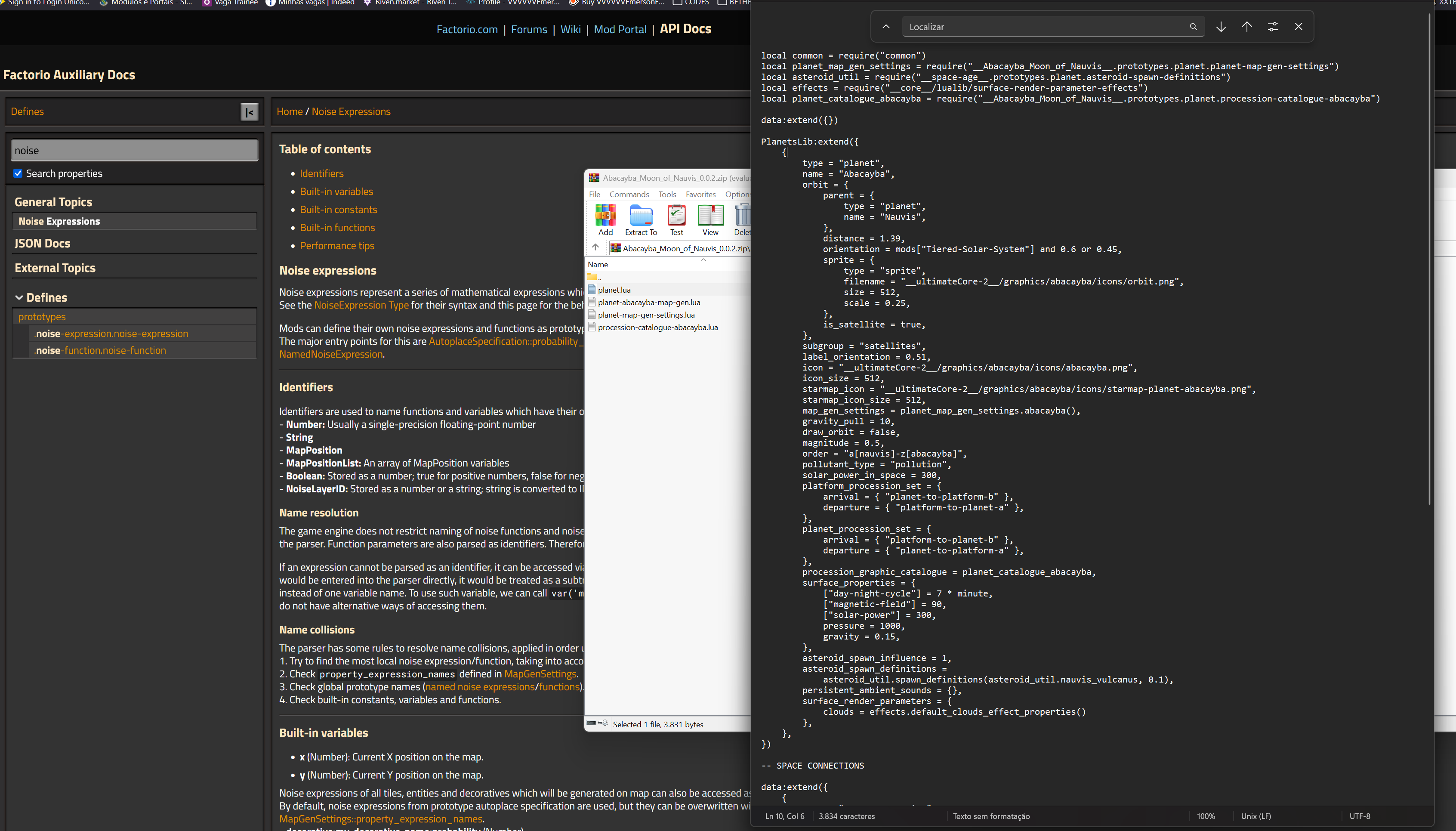Screen dimensions: 1456x831
Task: Jump to Built-in functions section link
Action: [x=337, y=228]
